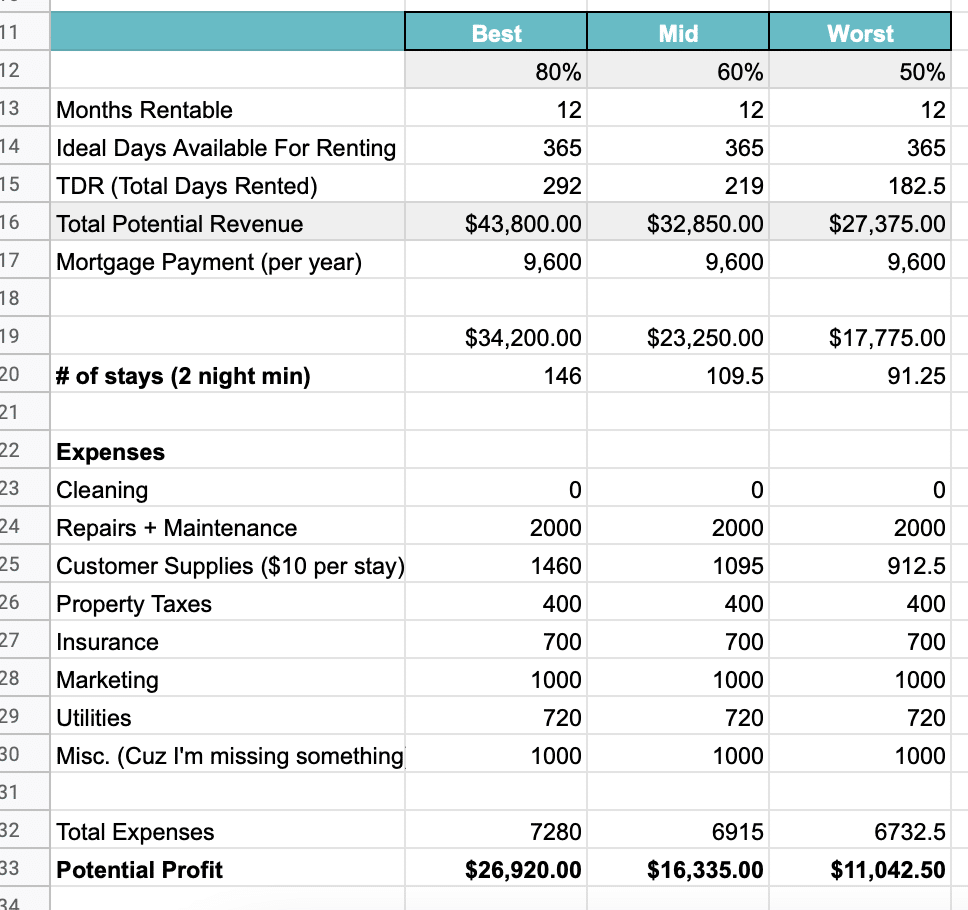Select the # of stays label cell
The image size is (968, 910).
tap(227, 375)
